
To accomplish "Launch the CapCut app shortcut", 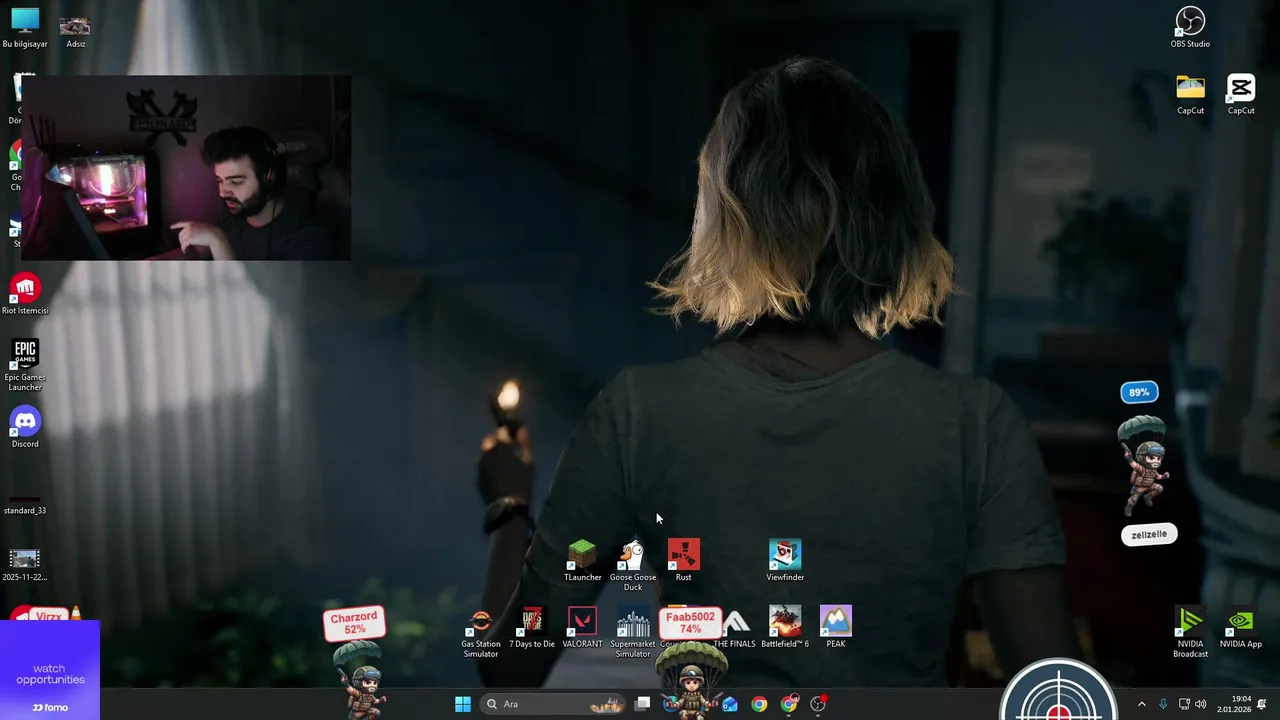I will click(x=1241, y=94).
